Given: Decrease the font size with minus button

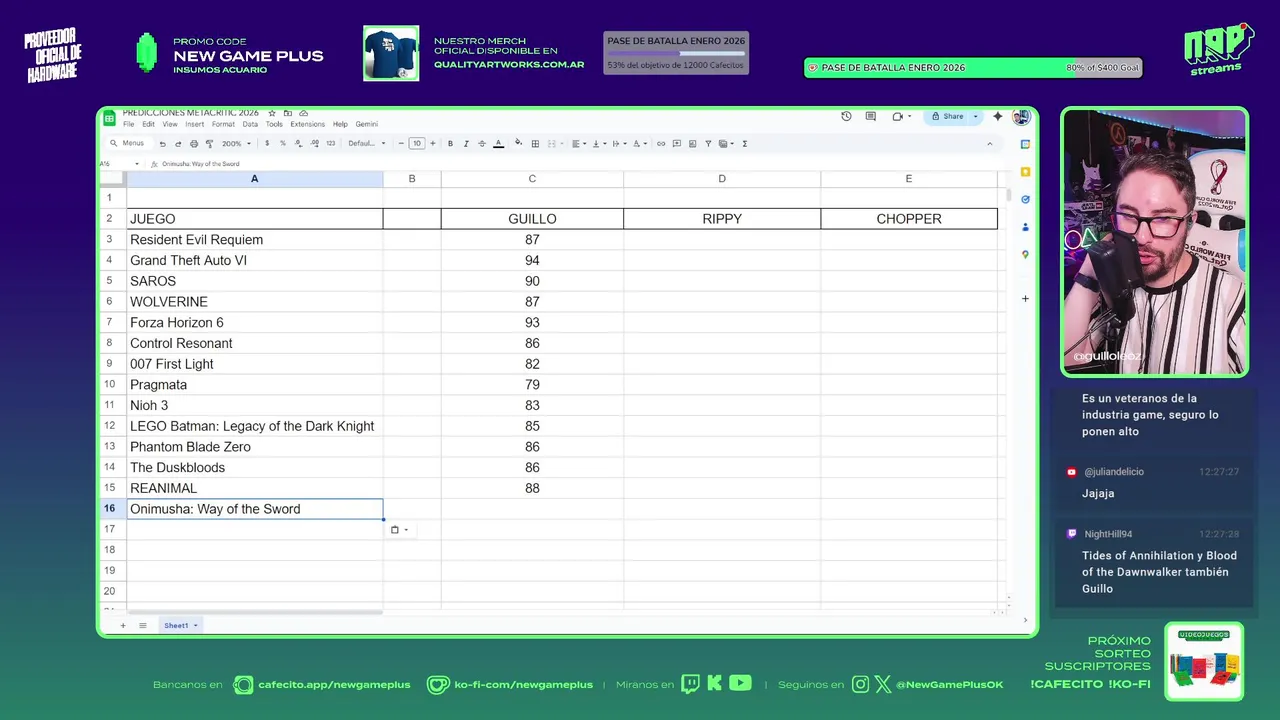Looking at the screenshot, I should (x=401, y=143).
